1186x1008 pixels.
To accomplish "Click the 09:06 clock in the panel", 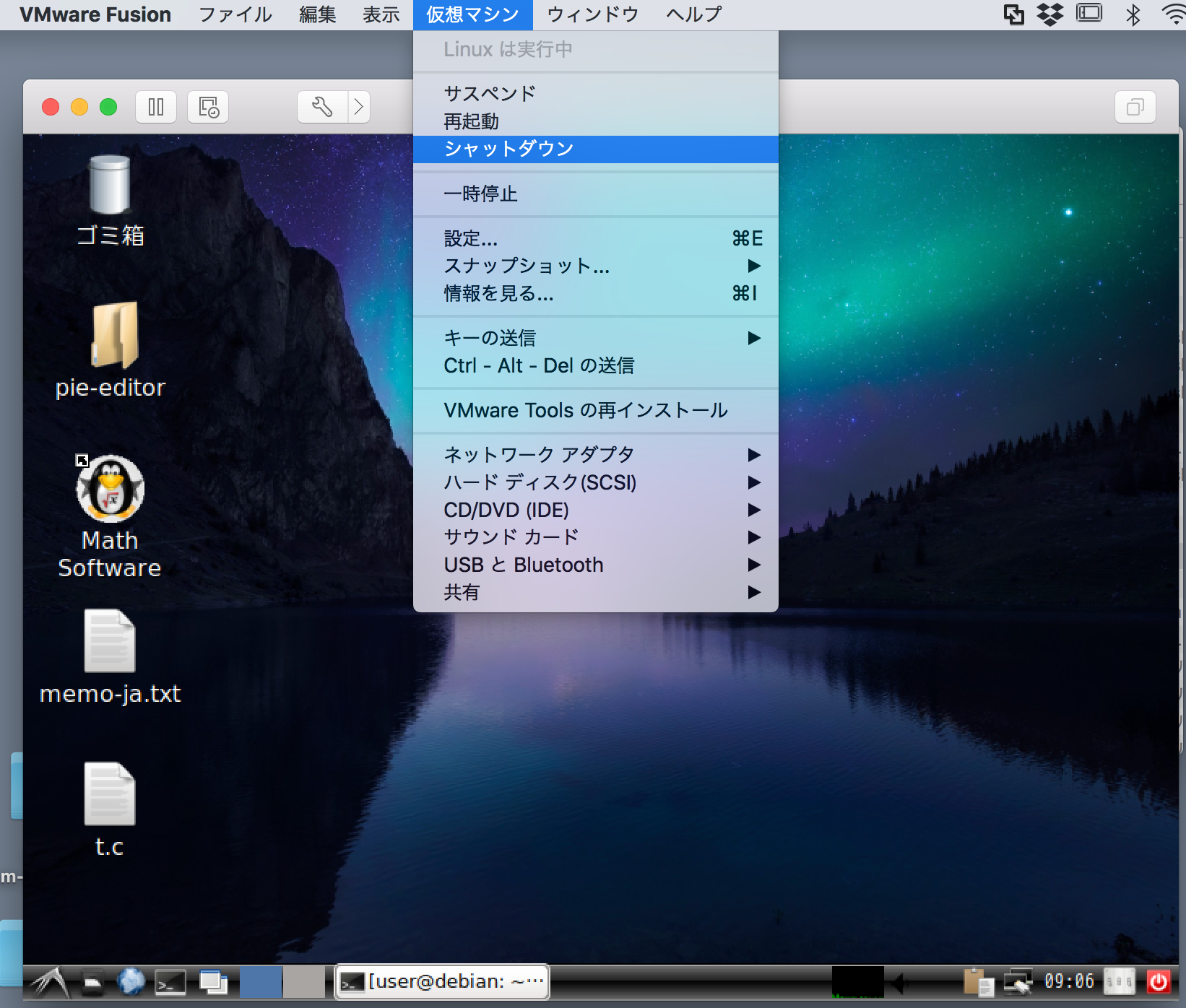I will click(1069, 981).
